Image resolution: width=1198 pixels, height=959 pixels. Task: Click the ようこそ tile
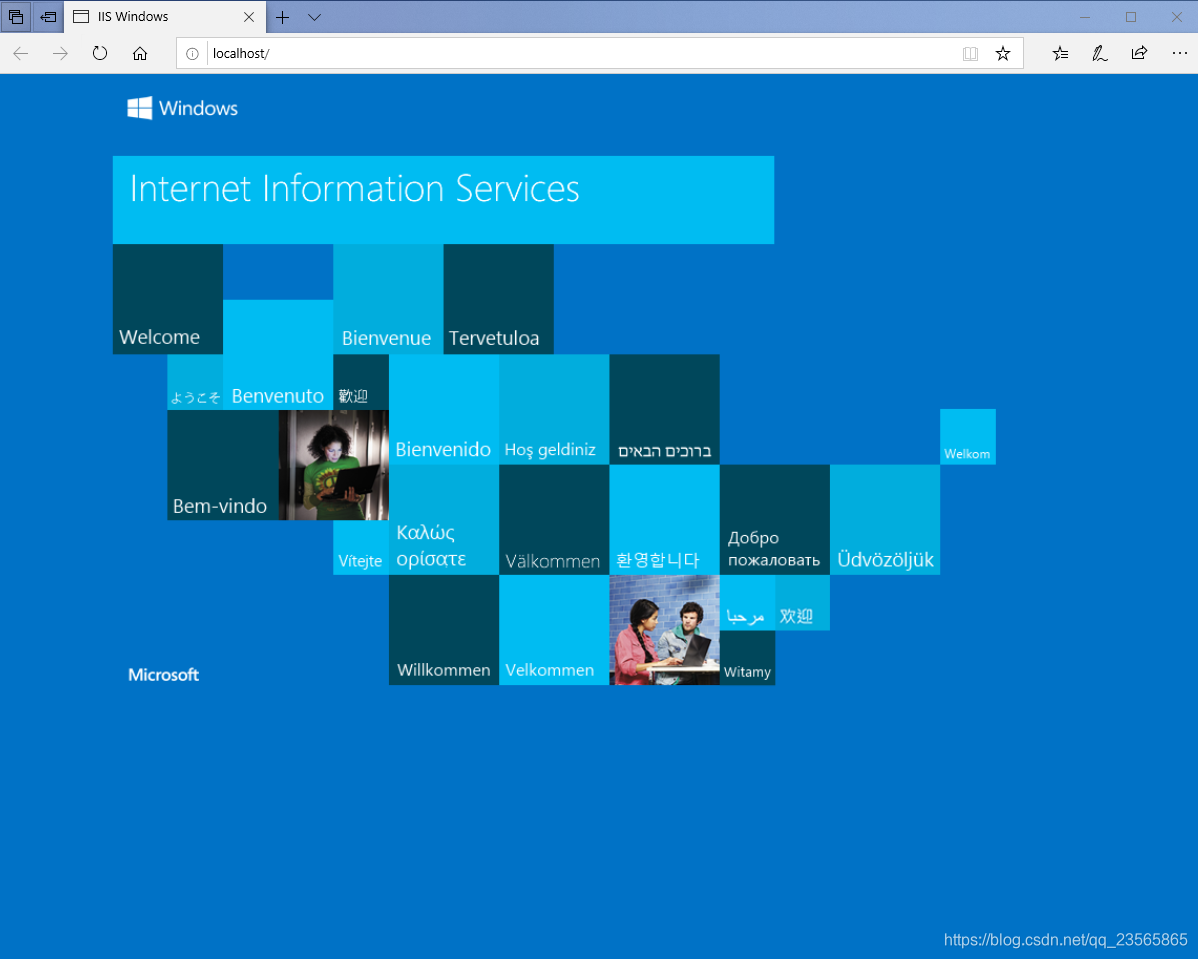pos(196,382)
